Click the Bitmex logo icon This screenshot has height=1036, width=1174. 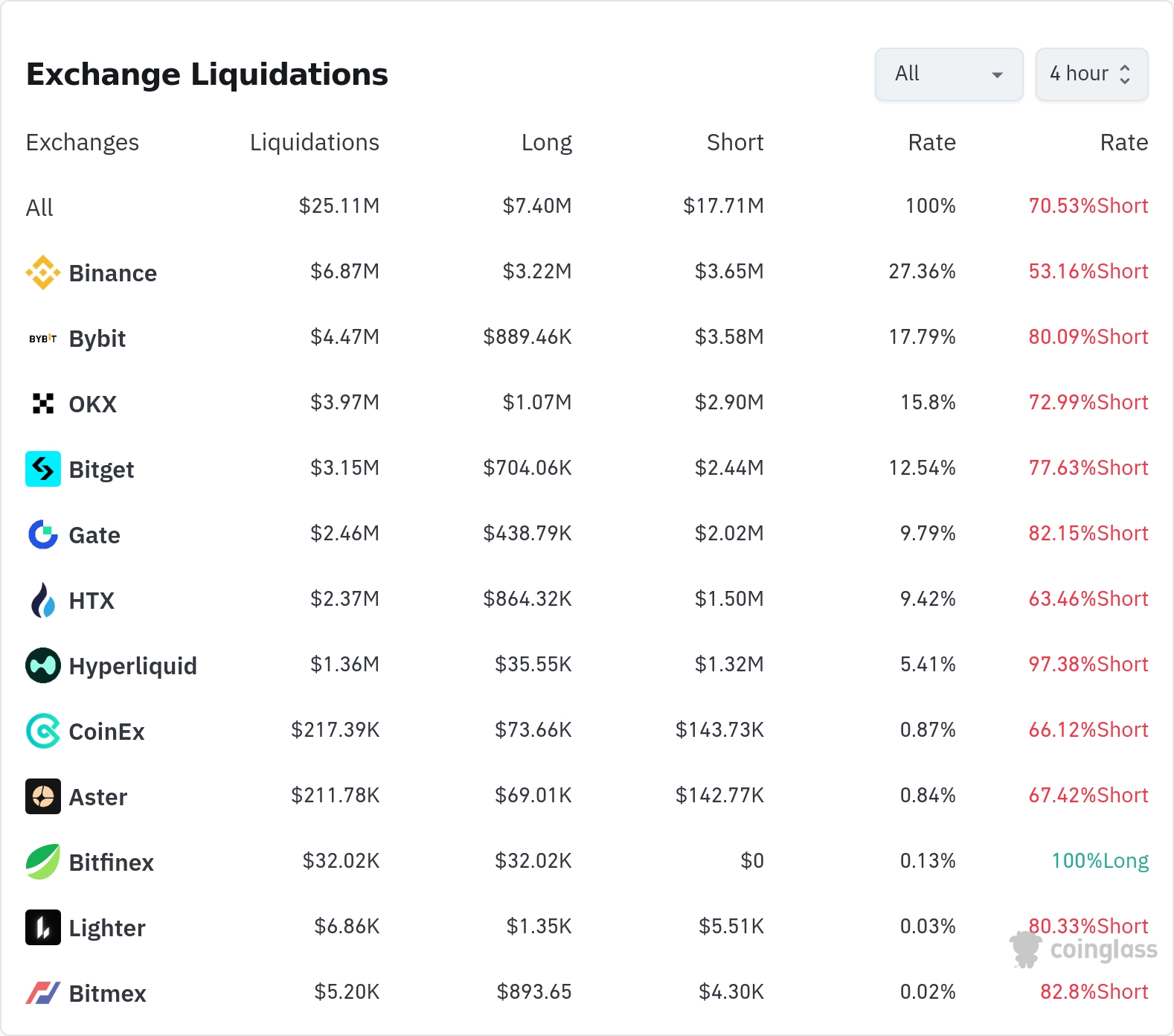point(43,993)
